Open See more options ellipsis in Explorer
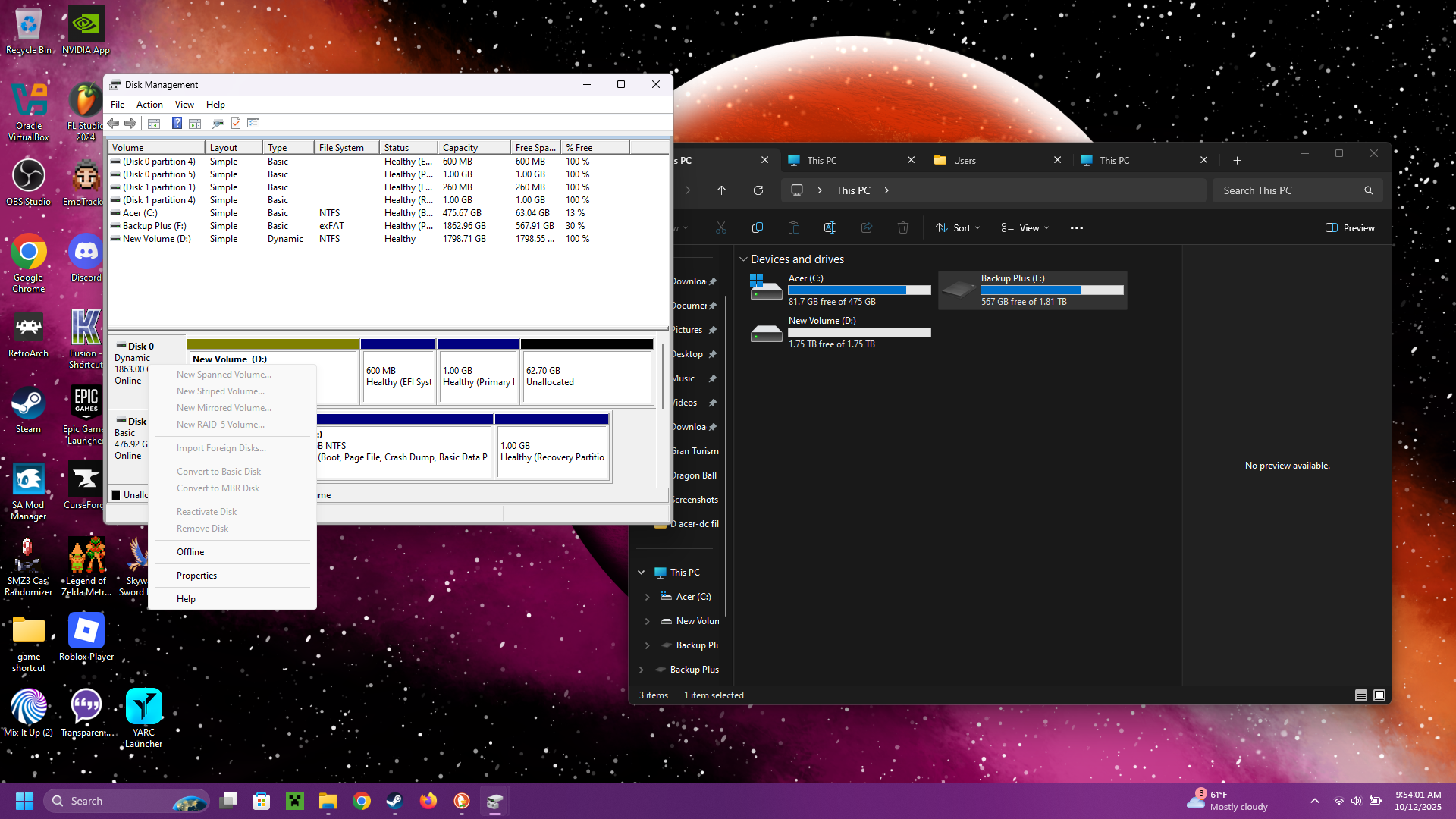This screenshot has width=1456, height=819. click(x=1076, y=228)
